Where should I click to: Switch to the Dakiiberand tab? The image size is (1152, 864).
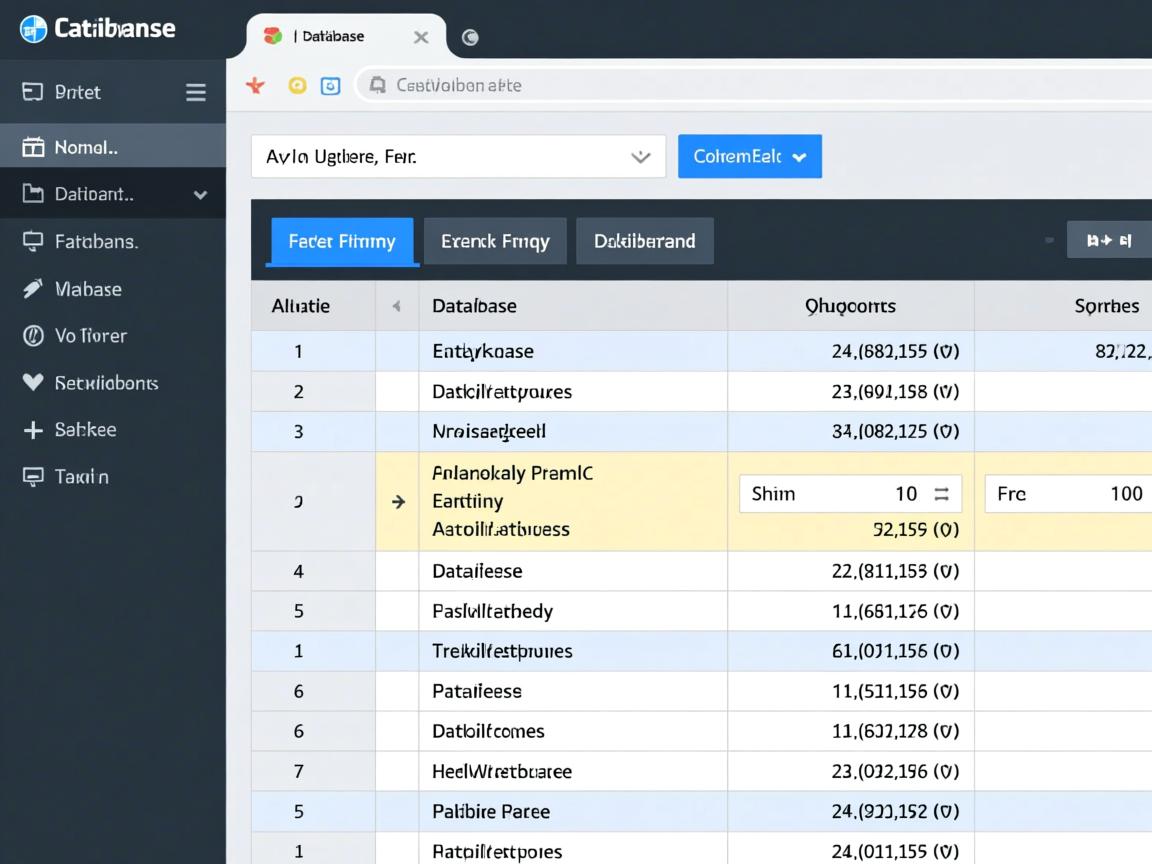(644, 241)
